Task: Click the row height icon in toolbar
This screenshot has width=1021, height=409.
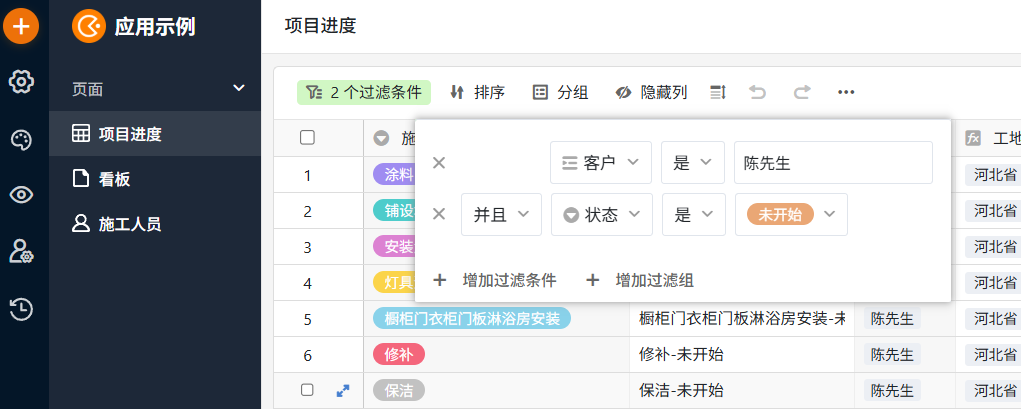Action: [717, 93]
